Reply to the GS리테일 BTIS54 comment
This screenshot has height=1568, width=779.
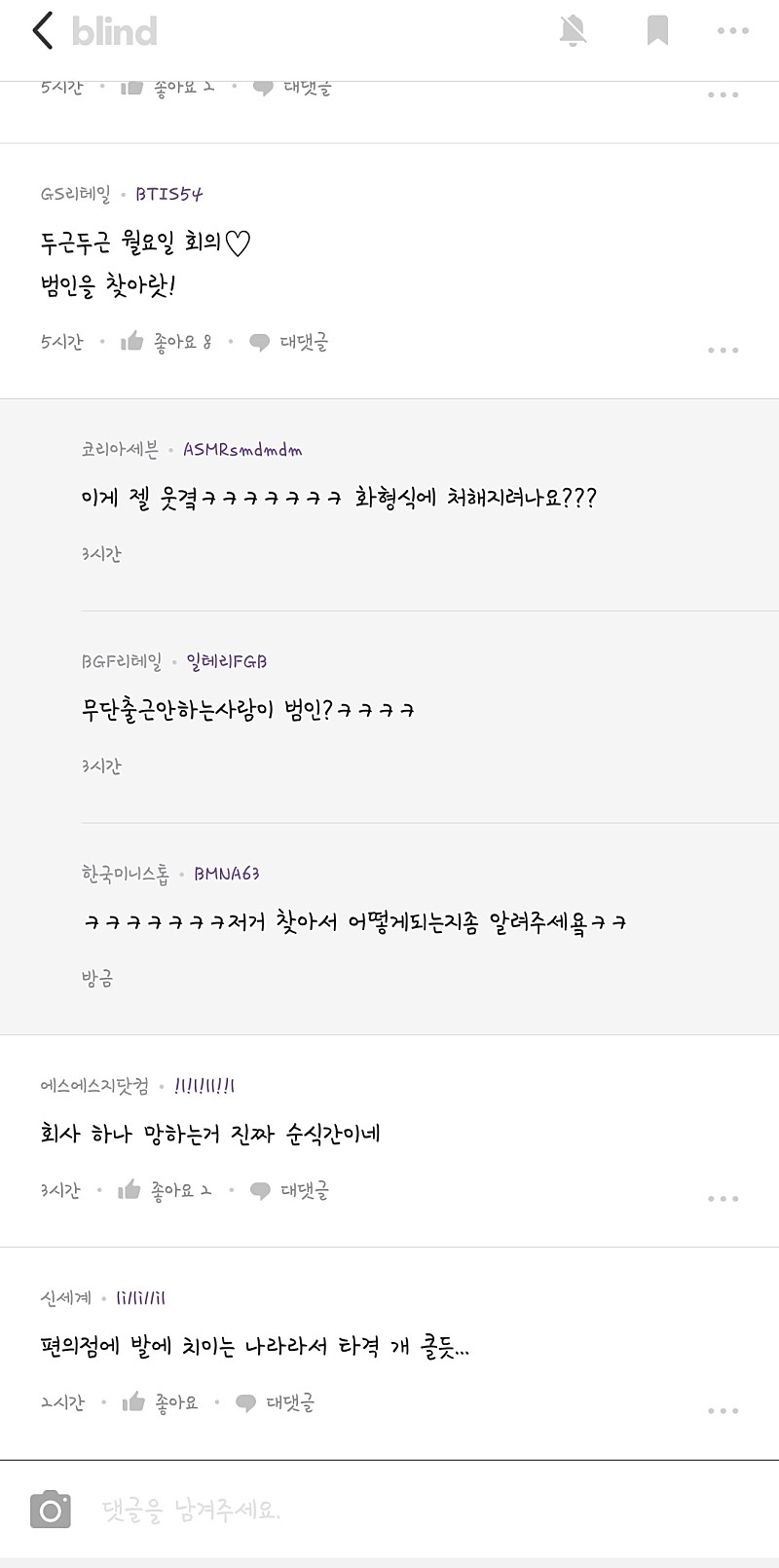[x=289, y=342]
